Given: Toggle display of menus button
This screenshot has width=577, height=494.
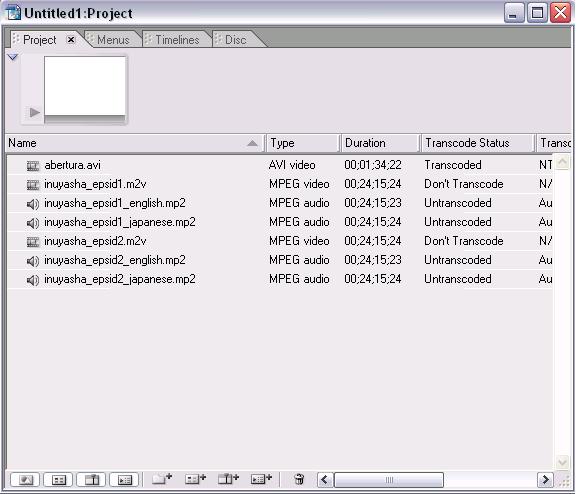Looking at the screenshot, I should click(x=59, y=480).
